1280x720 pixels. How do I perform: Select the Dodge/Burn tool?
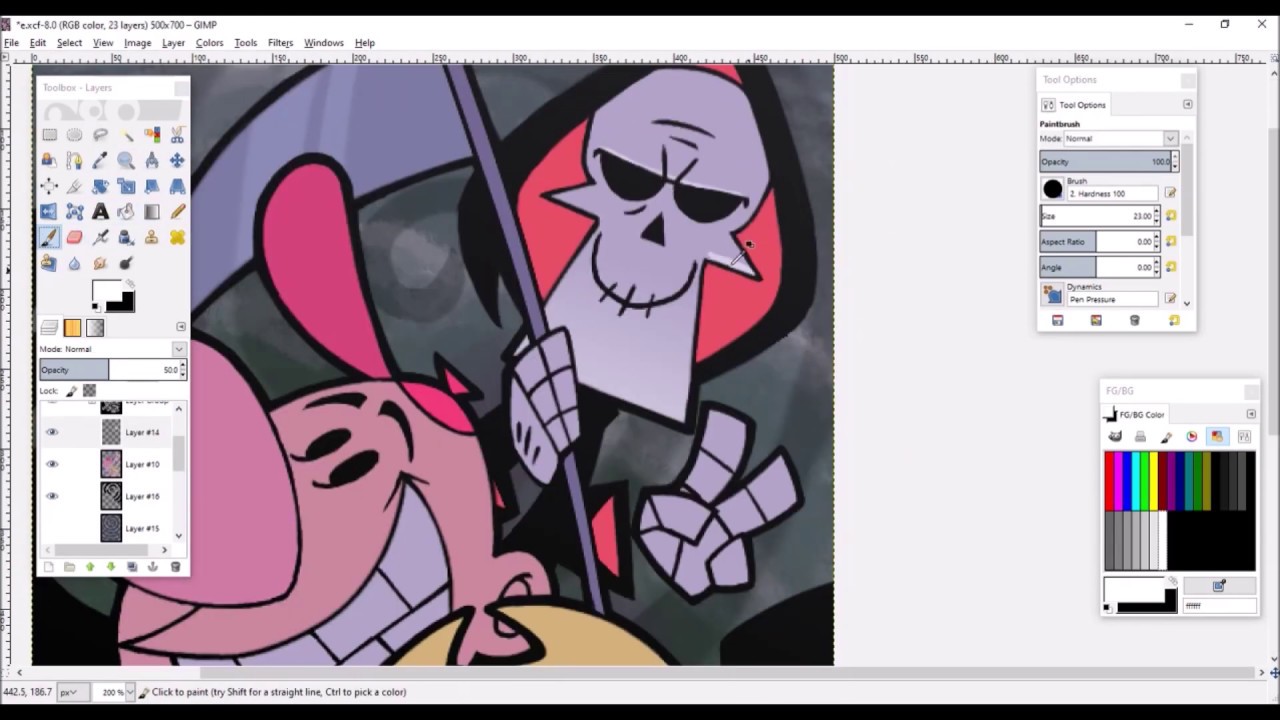tap(126, 263)
